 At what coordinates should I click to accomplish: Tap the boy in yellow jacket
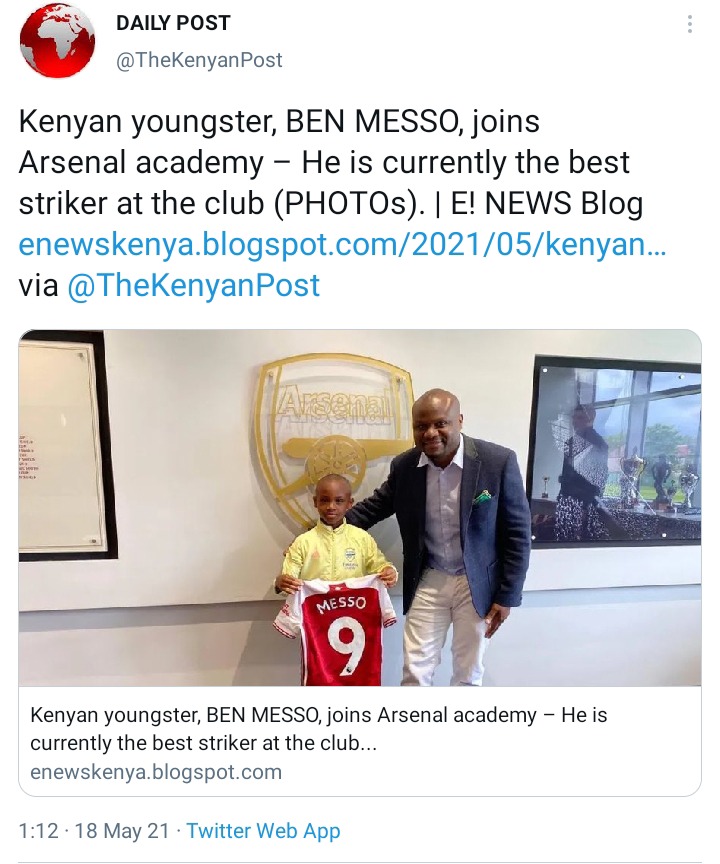coord(337,579)
